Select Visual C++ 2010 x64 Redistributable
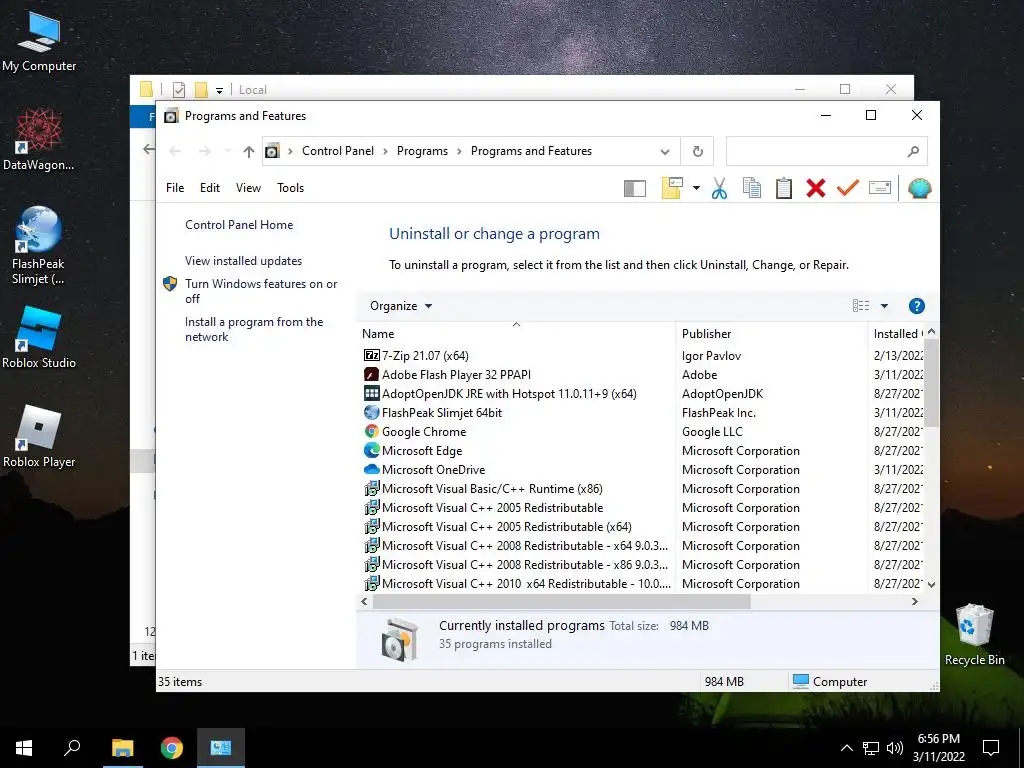The image size is (1024, 768). click(526, 583)
